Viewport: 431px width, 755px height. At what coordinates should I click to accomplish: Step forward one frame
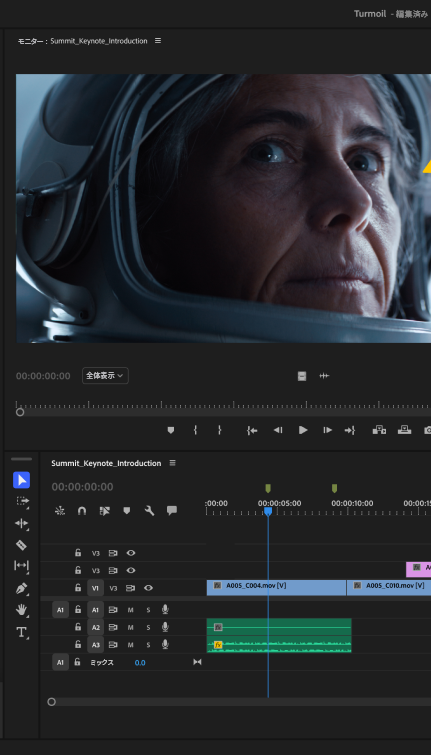coord(327,430)
